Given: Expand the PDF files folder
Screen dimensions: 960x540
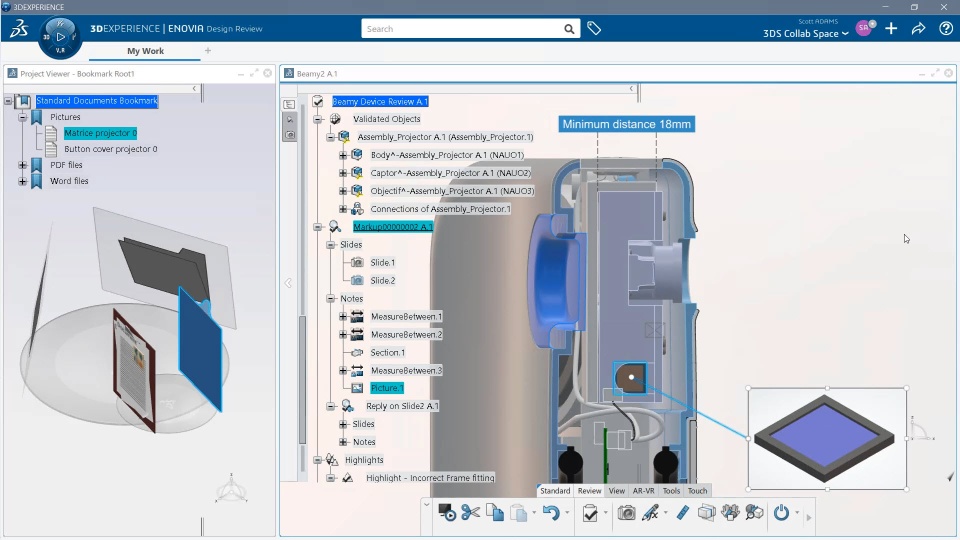Looking at the screenshot, I should [x=23, y=165].
